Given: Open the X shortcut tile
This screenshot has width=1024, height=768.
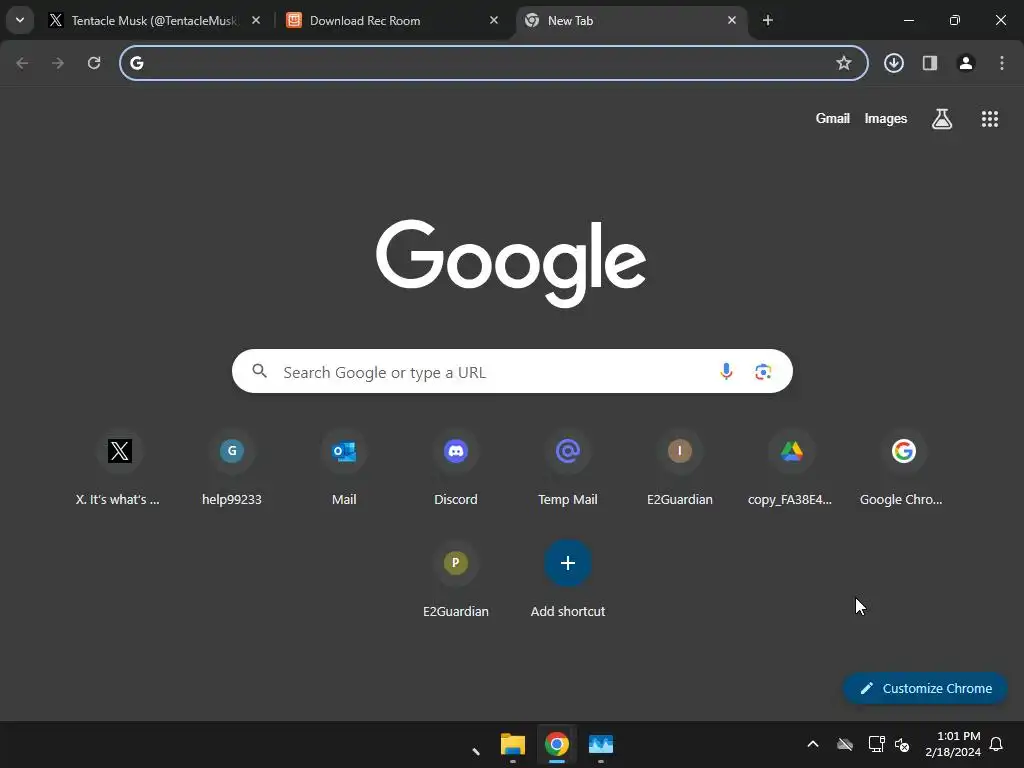Looking at the screenshot, I should pos(119,468).
